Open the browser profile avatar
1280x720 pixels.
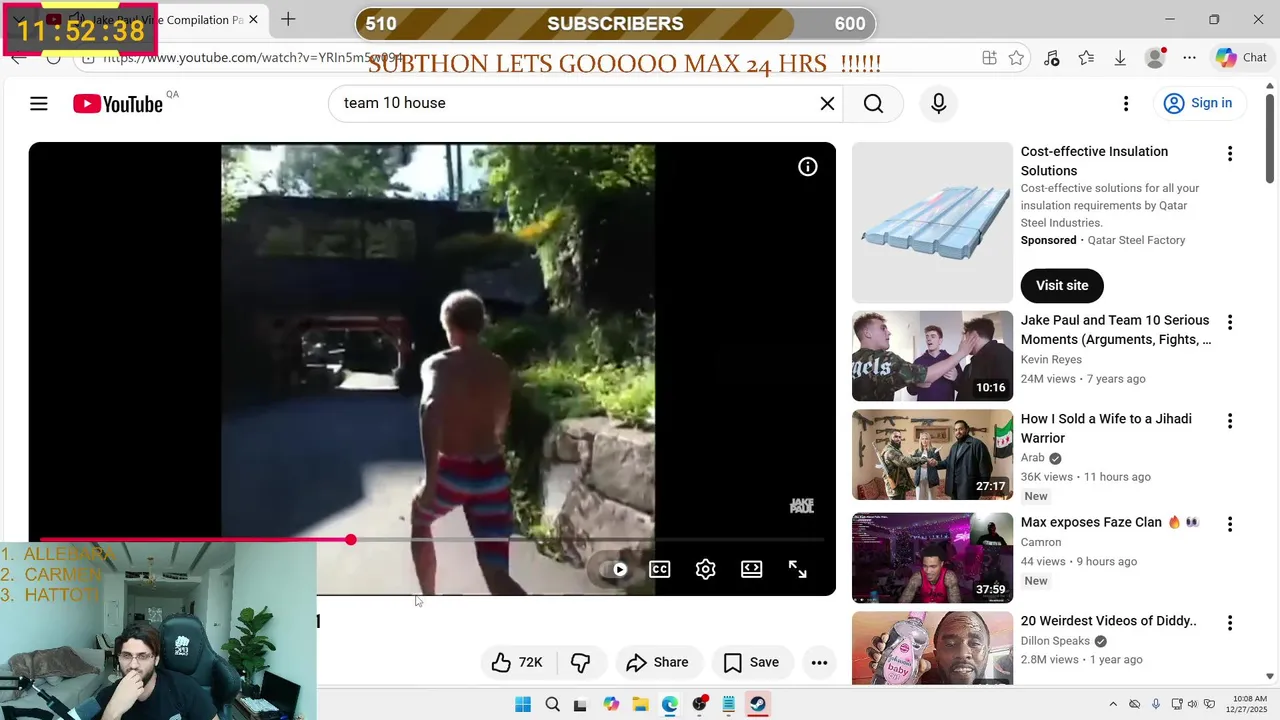click(1155, 58)
